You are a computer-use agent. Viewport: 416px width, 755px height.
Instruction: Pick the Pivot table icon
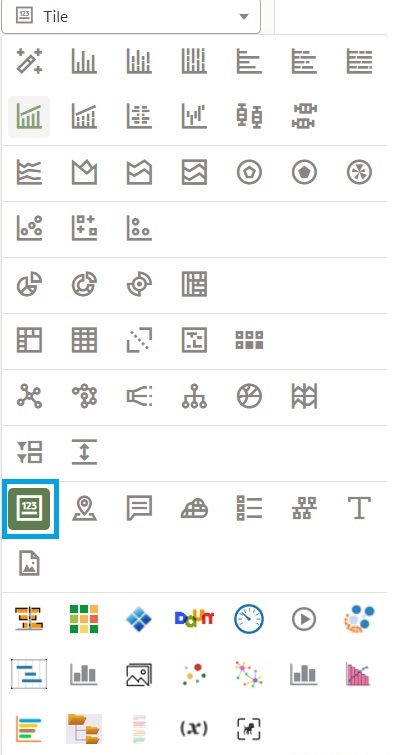pos(29,340)
